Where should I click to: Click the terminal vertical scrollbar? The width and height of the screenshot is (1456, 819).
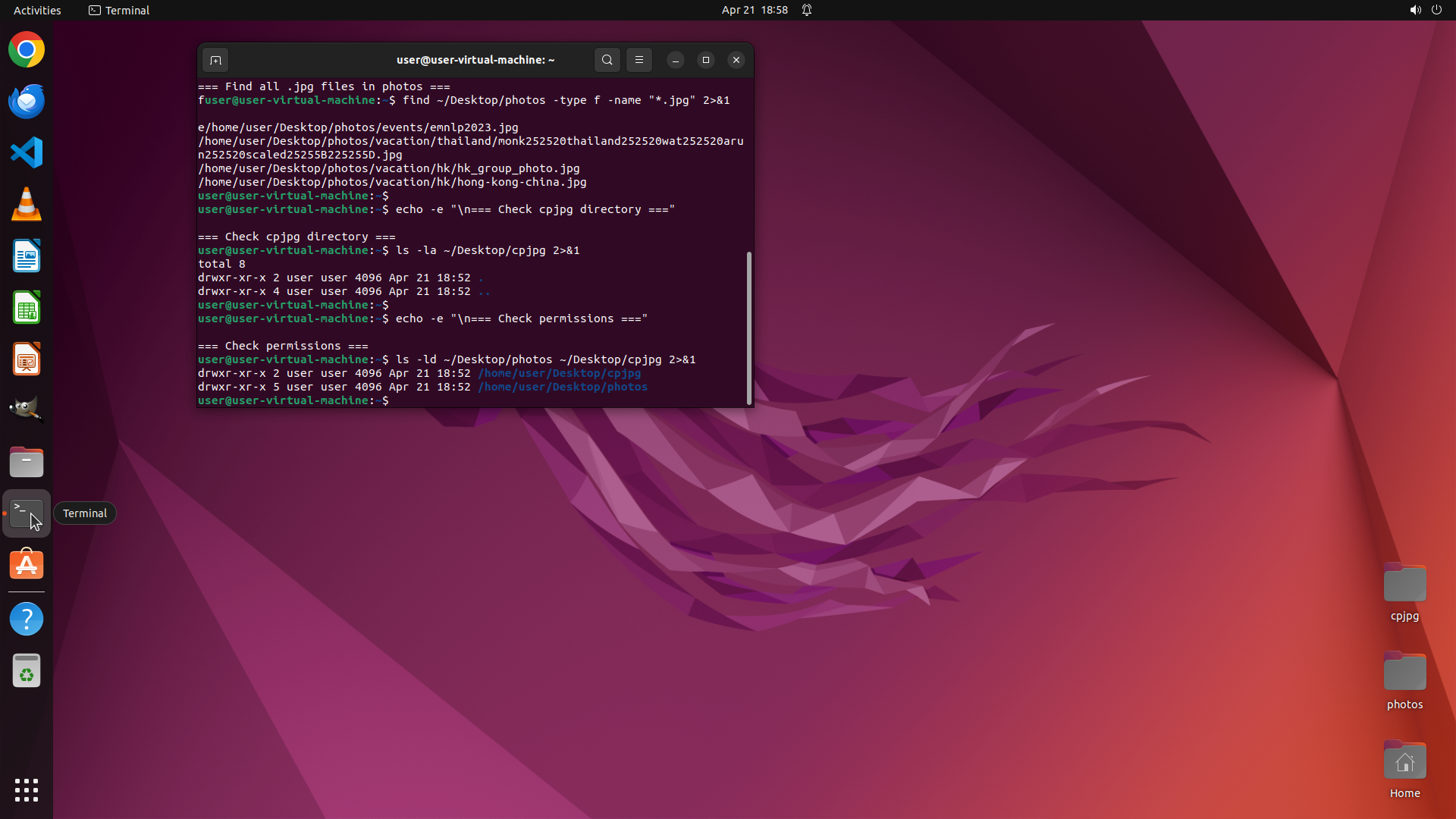click(x=749, y=328)
